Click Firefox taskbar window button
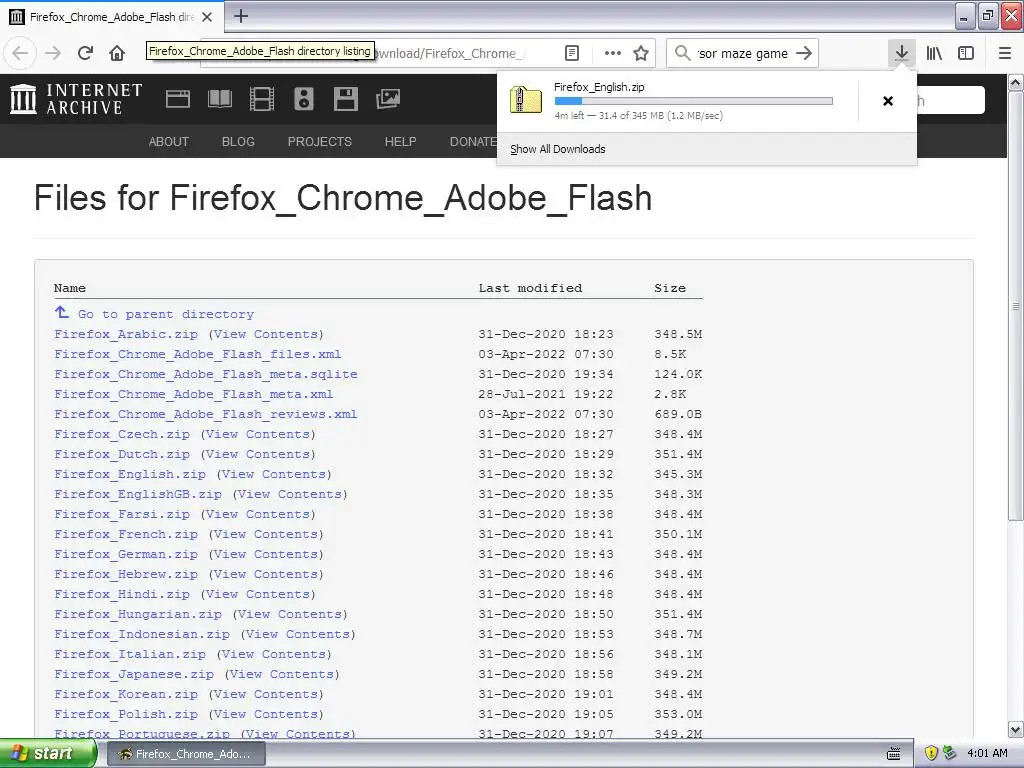The width and height of the screenshot is (1024, 768). click(185, 754)
